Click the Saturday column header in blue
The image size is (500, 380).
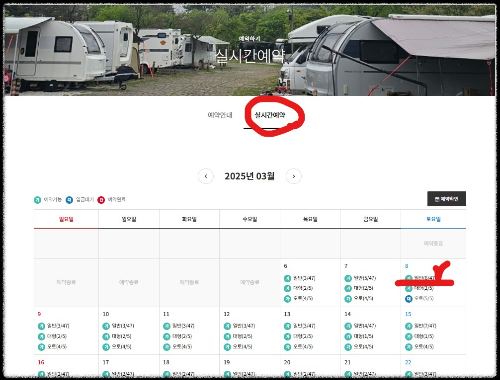[x=433, y=219]
